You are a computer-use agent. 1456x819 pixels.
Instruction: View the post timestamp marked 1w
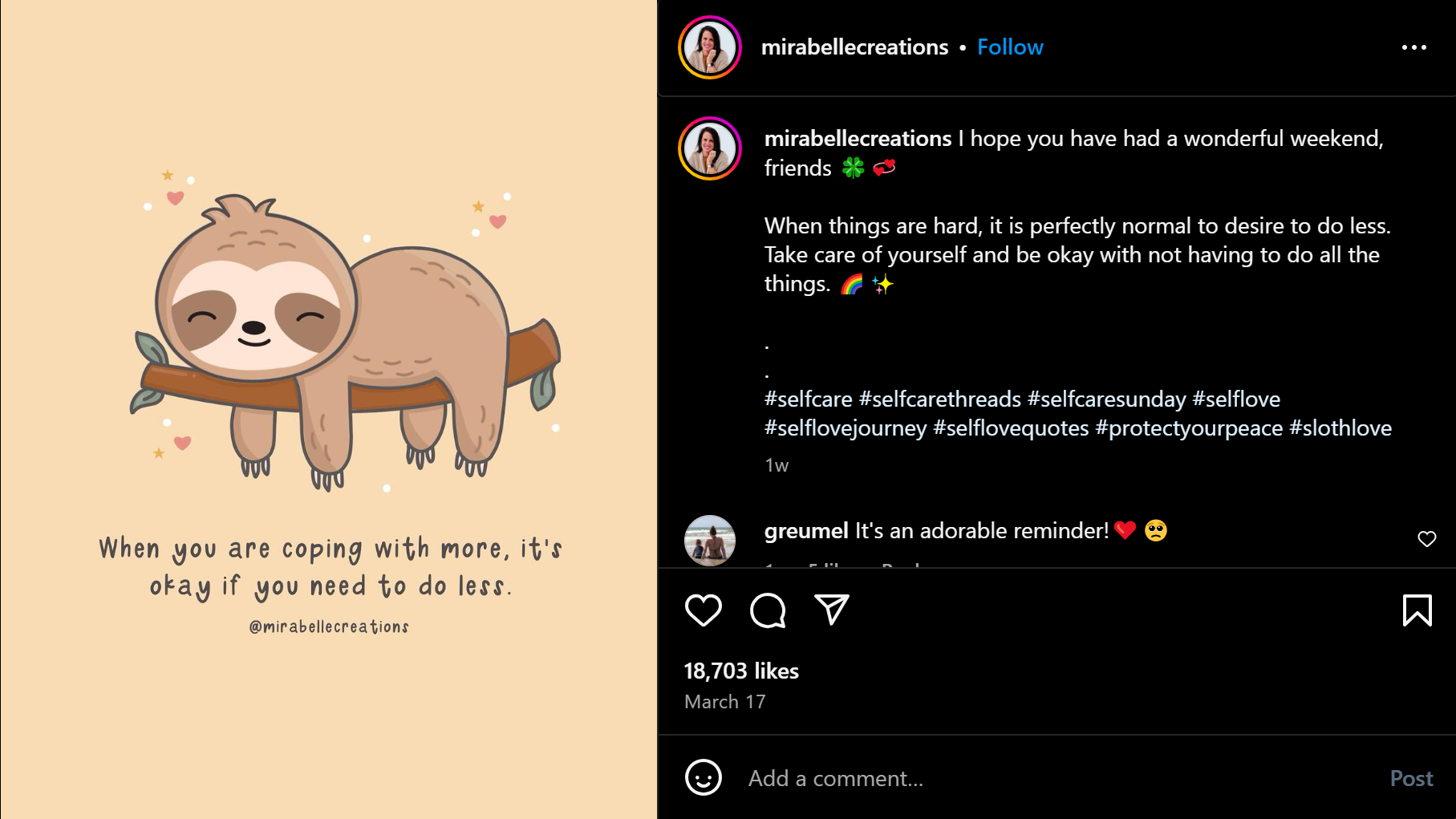click(775, 465)
